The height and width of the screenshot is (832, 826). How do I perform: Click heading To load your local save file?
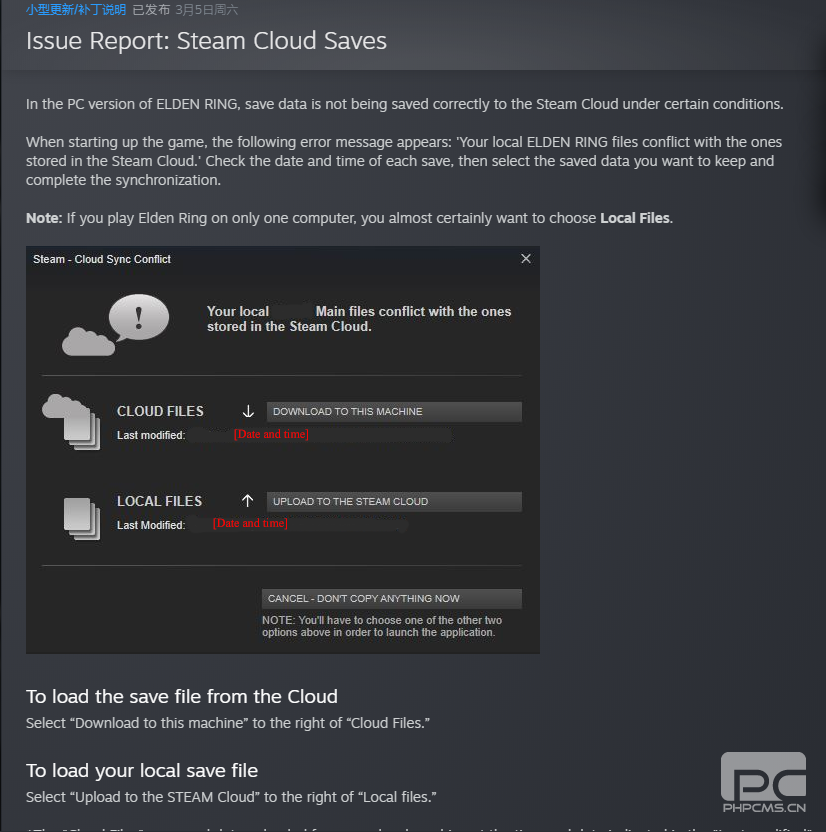click(x=142, y=770)
